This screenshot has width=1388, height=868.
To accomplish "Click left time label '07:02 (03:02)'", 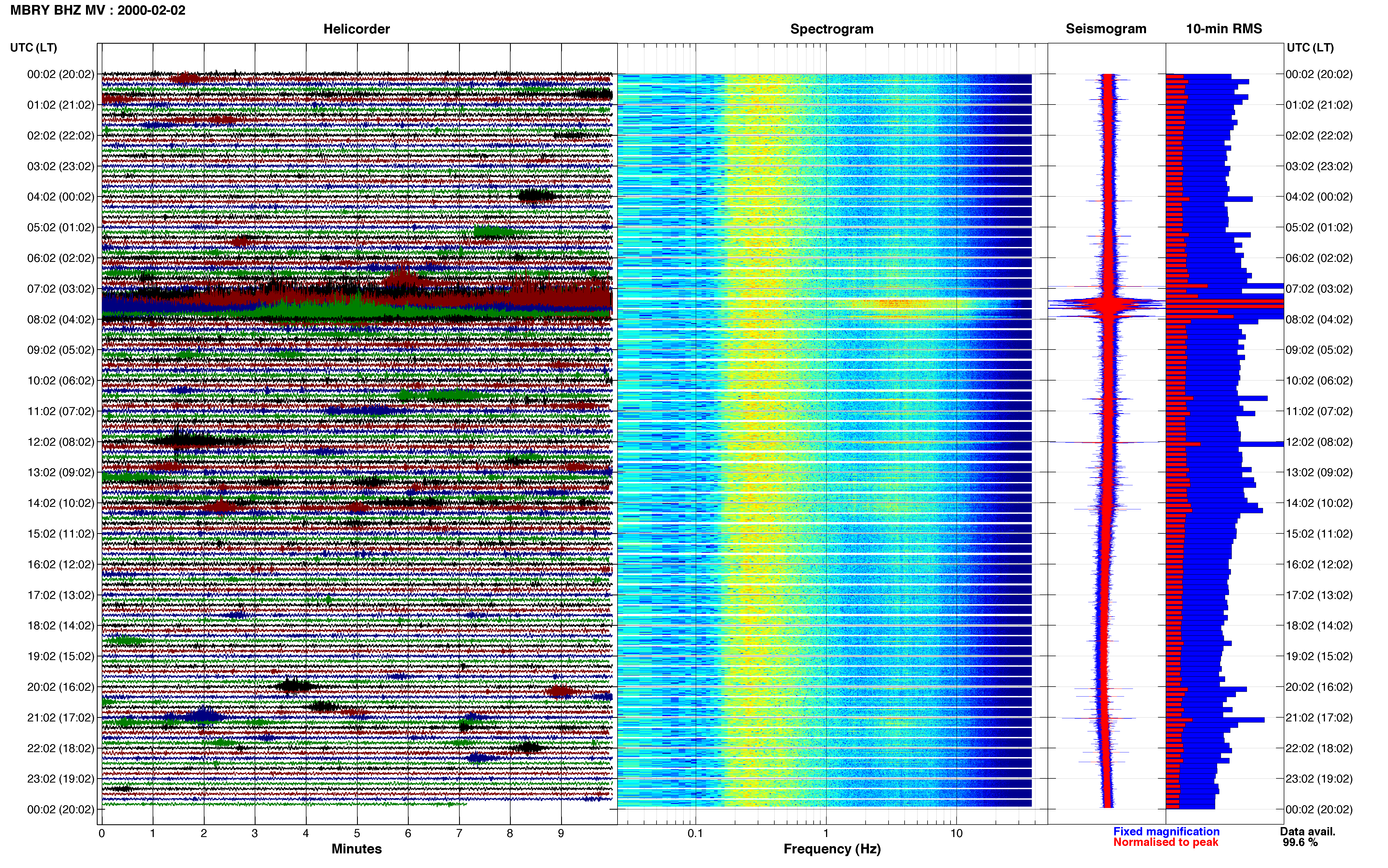I will click(x=60, y=289).
